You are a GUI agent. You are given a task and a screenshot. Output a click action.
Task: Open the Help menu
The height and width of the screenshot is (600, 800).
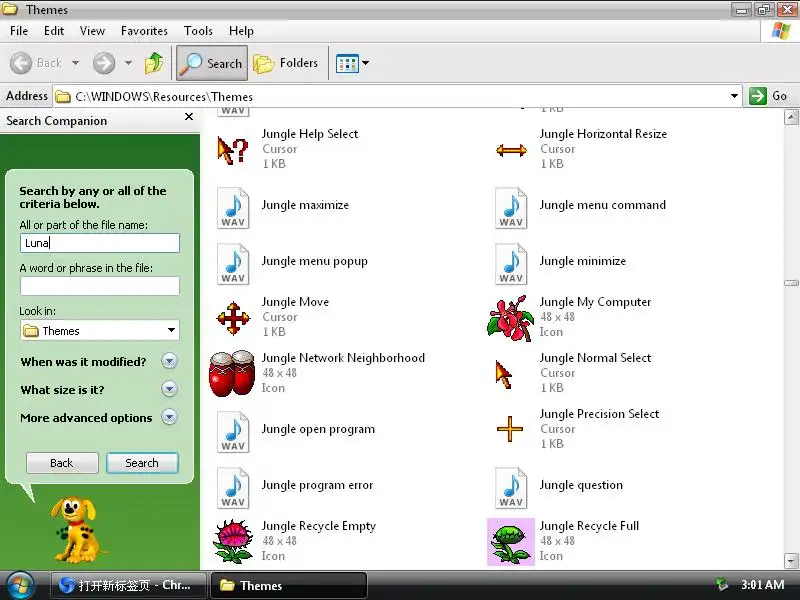click(x=241, y=31)
